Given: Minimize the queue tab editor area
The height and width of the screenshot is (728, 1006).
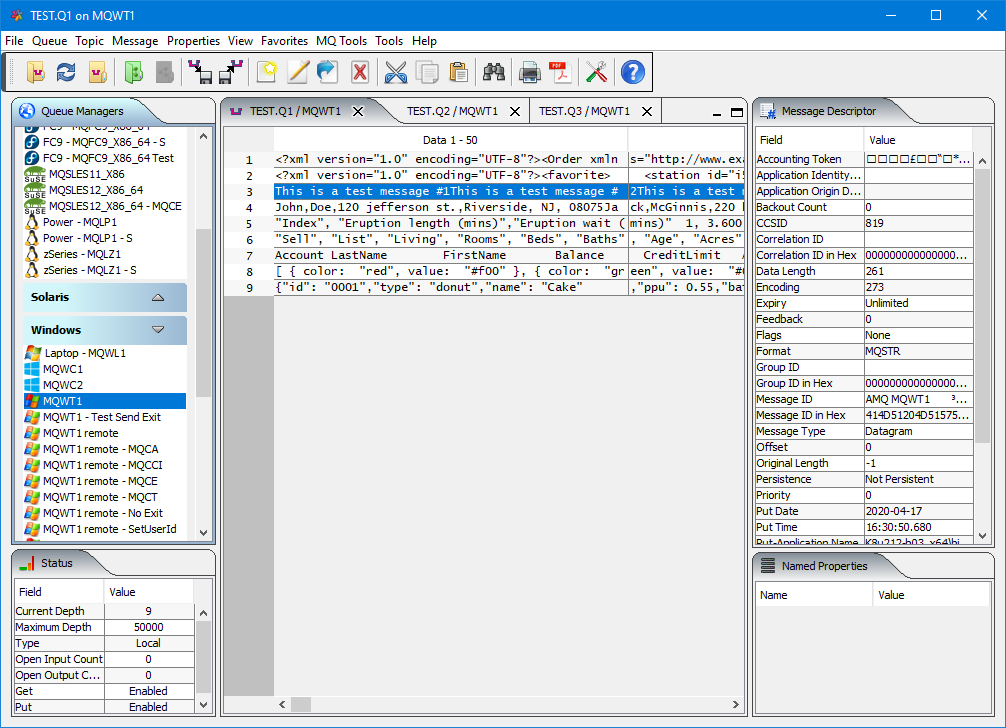Looking at the screenshot, I should (717, 114).
